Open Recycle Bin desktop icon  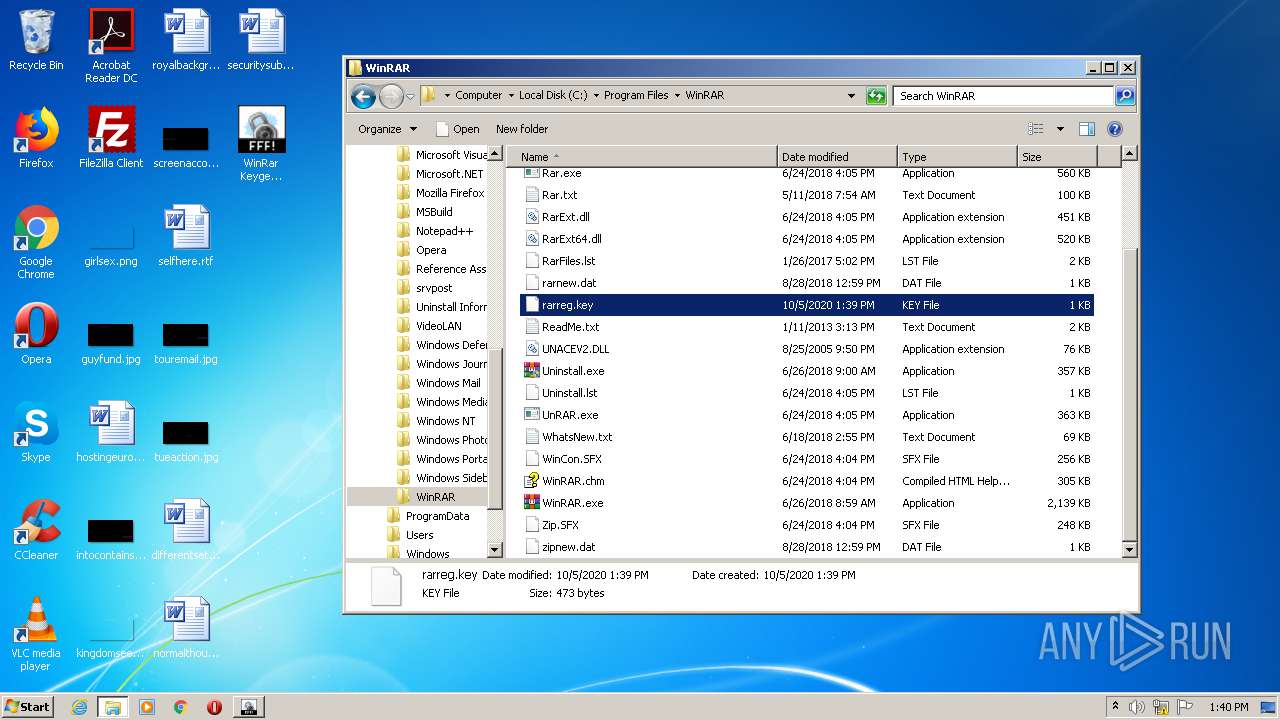tap(36, 40)
